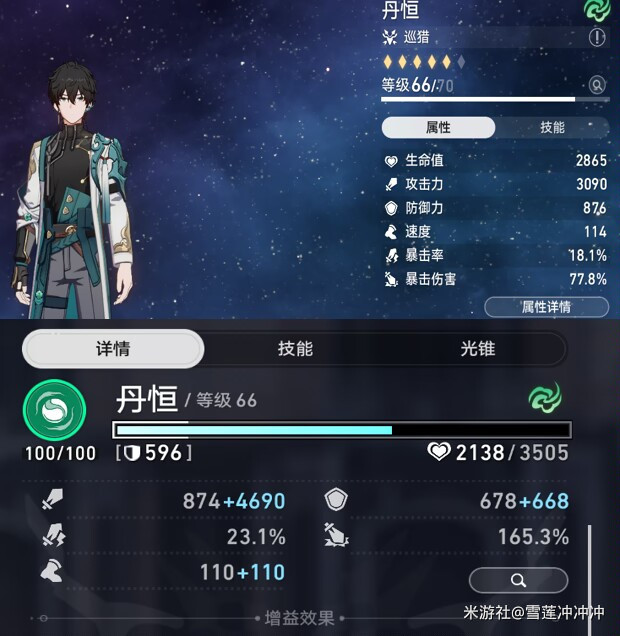Click the shield icon beside 596

coord(131,453)
